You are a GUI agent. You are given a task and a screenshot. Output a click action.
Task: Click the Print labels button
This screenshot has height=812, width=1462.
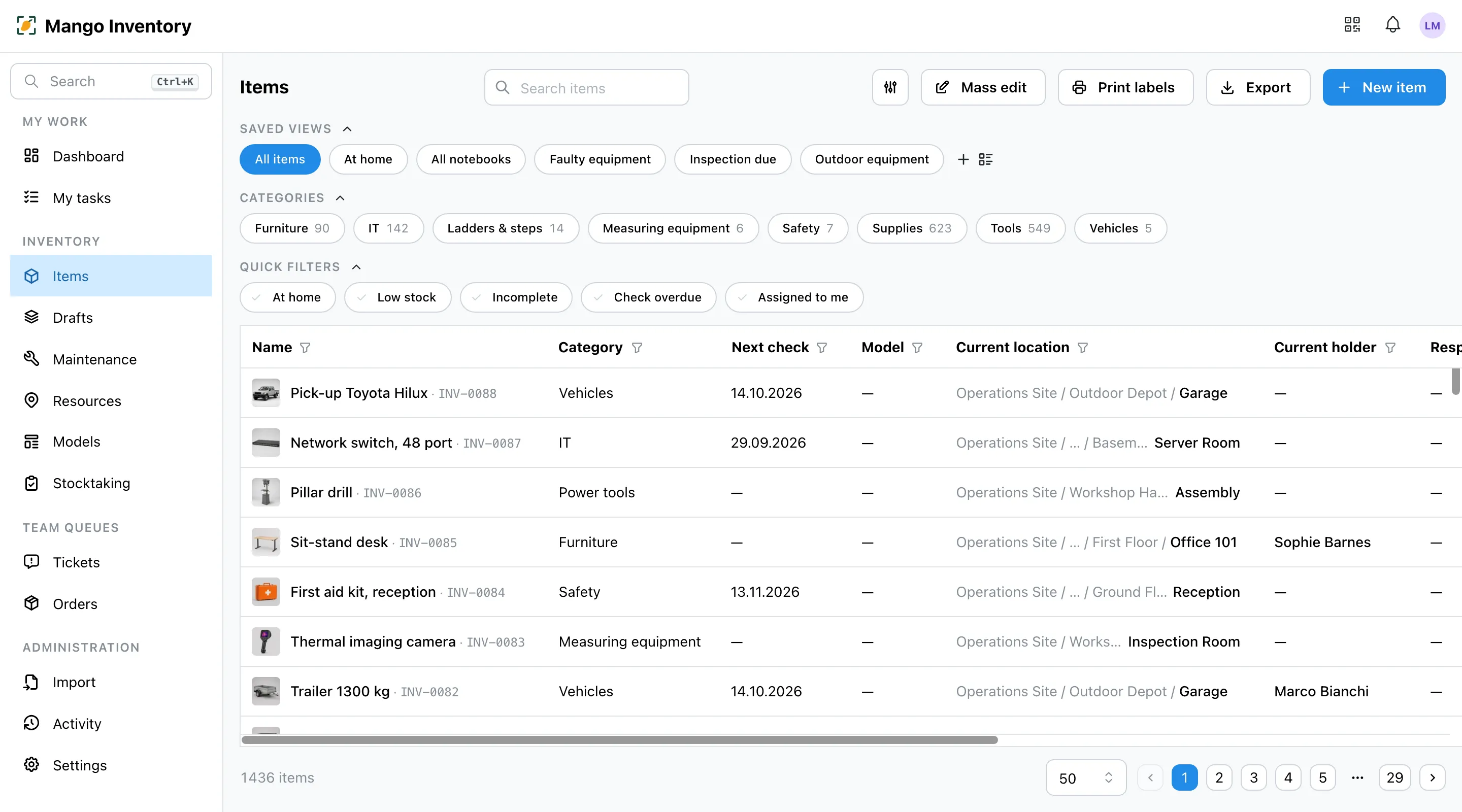1125,87
